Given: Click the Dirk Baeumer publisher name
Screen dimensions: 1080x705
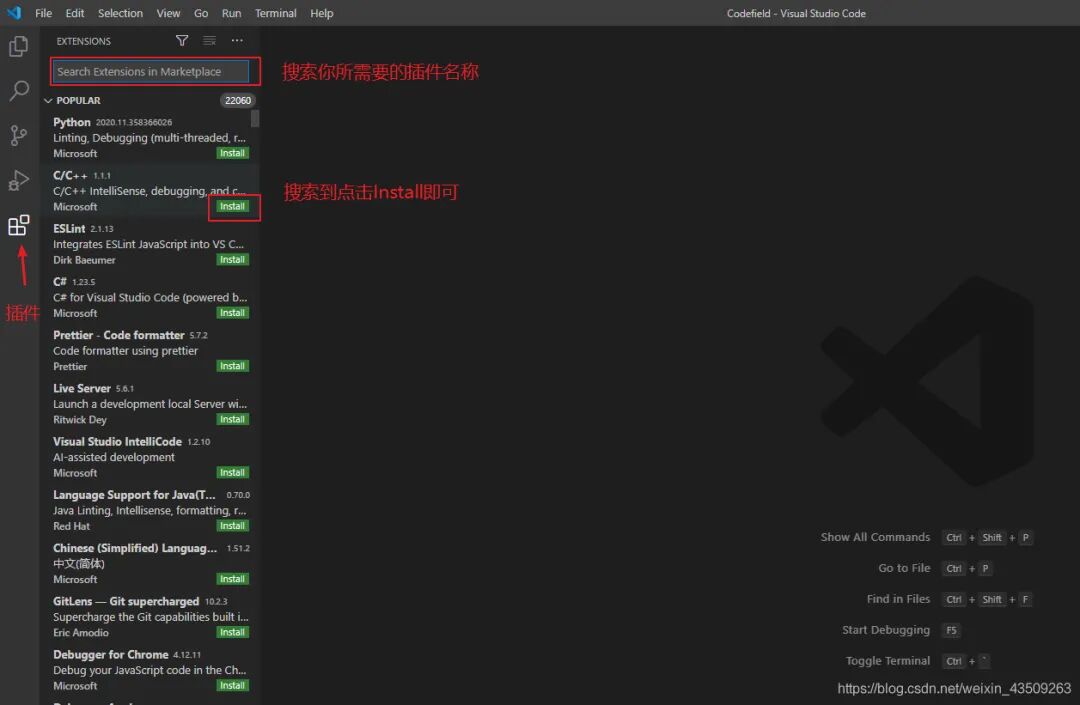Looking at the screenshot, I should [x=84, y=260].
